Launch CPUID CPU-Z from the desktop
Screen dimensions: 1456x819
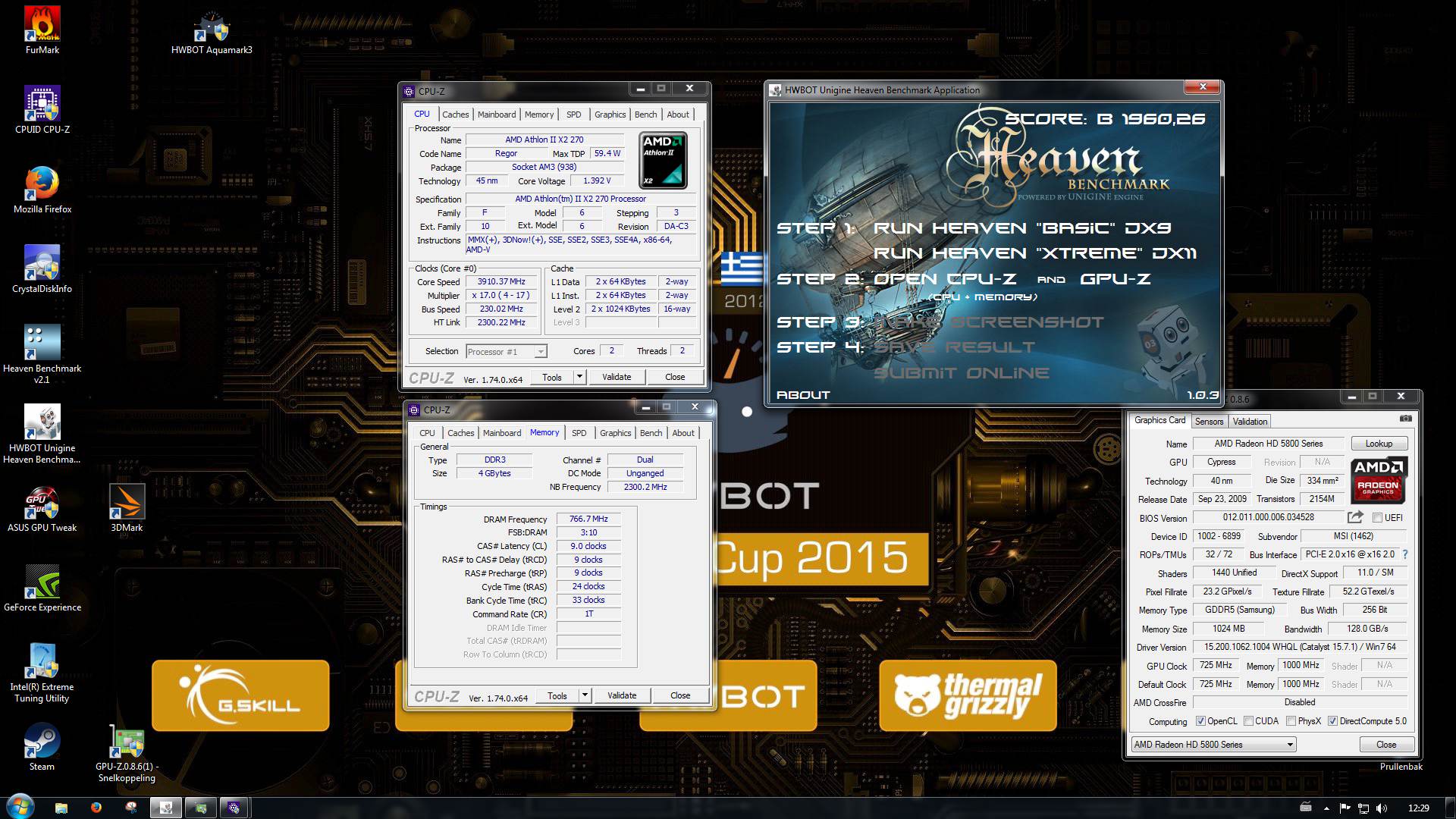point(42,110)
